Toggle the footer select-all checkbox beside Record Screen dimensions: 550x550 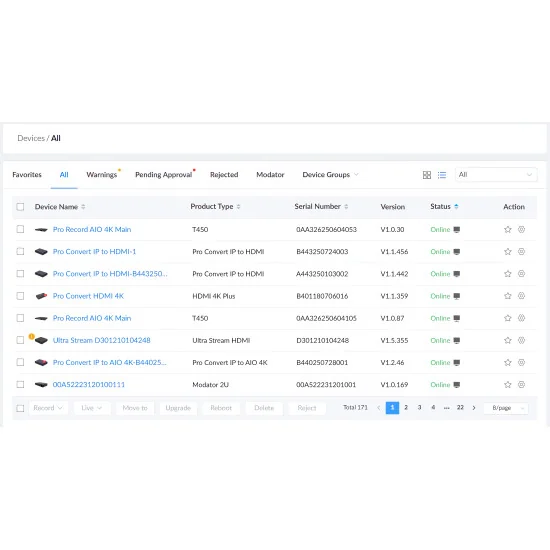tap(20, 408)
